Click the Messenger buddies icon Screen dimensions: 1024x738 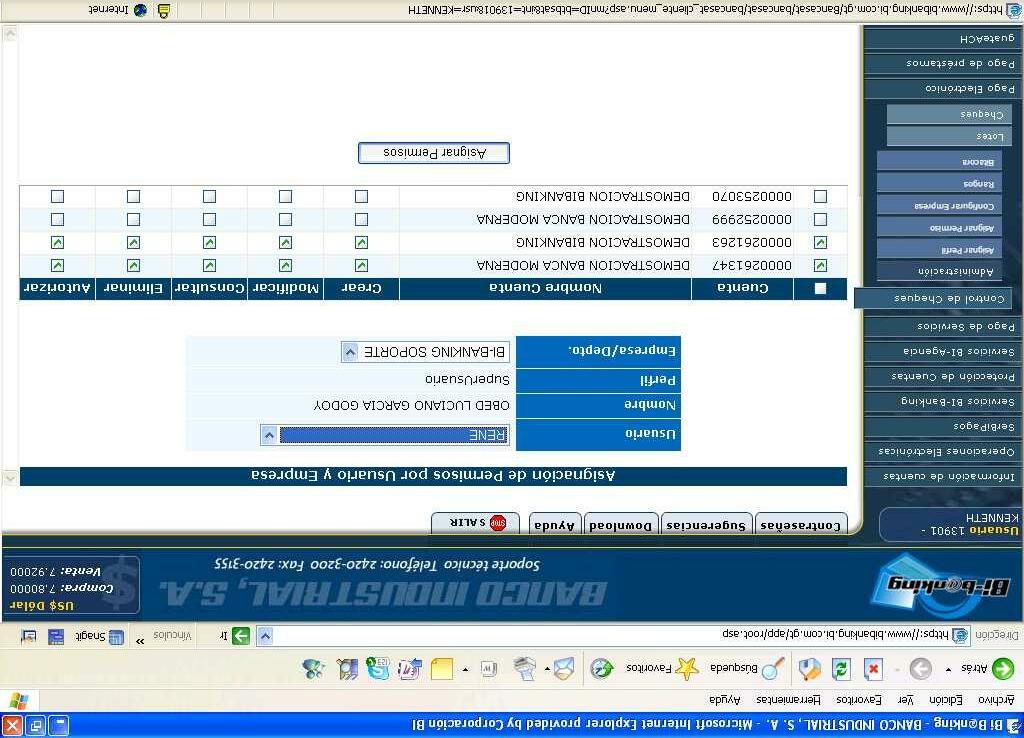[x=314, y=669]
